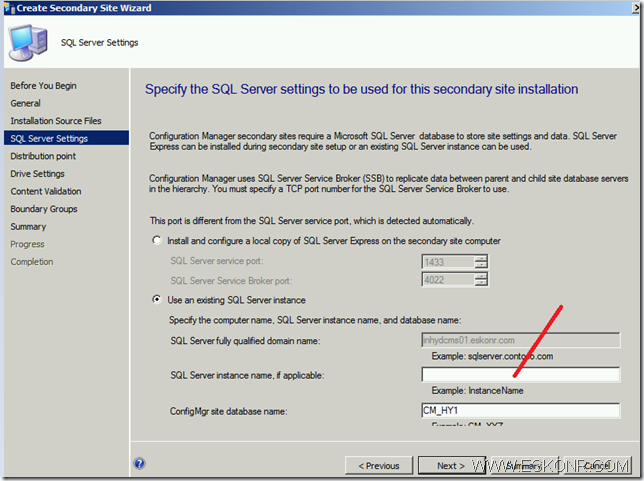
Task: Click the ConfigMgr site database name field
Action: point(521,410)
